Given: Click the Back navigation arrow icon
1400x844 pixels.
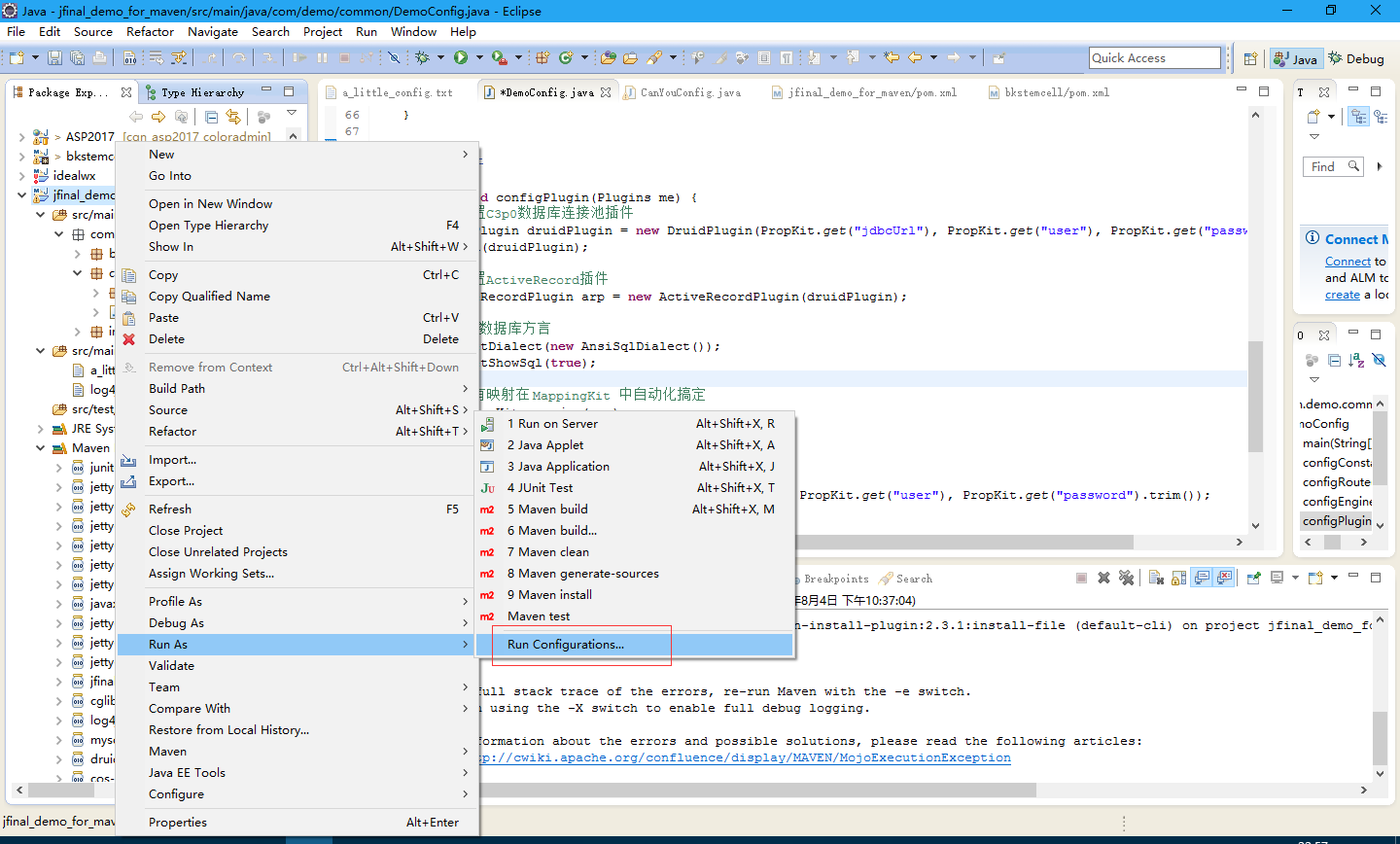Looking at the screenshot, I should pyautogui.click(x=914, y=57).
